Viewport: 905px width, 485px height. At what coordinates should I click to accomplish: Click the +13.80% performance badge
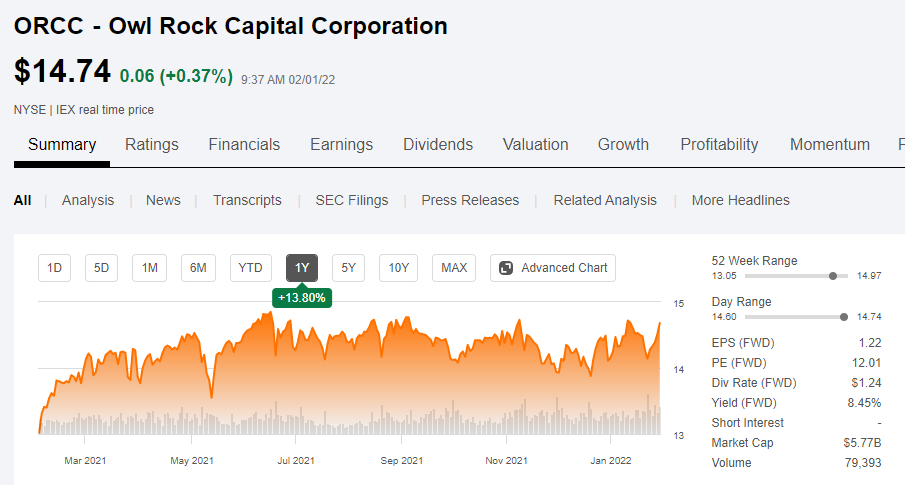302,298
